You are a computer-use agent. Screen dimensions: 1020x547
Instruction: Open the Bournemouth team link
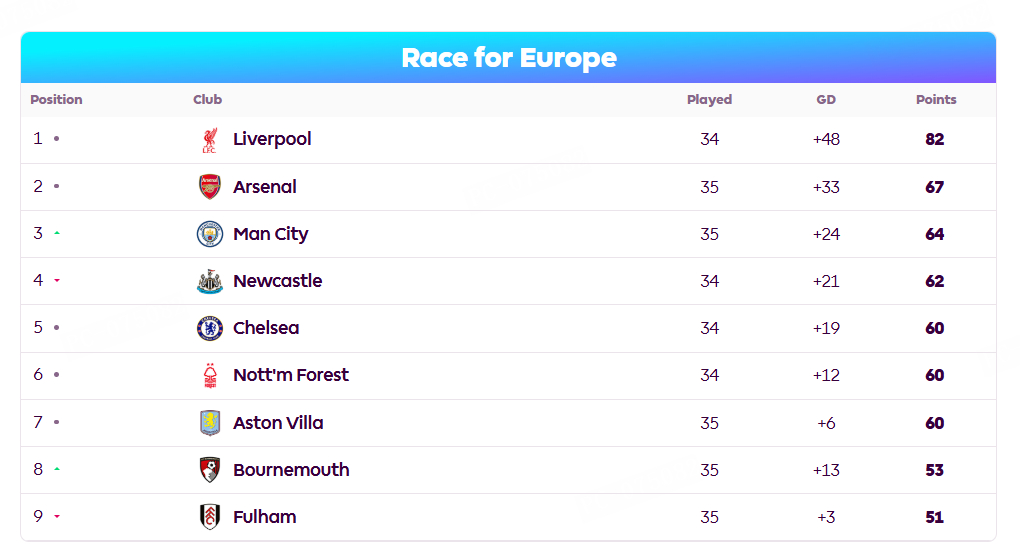[291, 470]
